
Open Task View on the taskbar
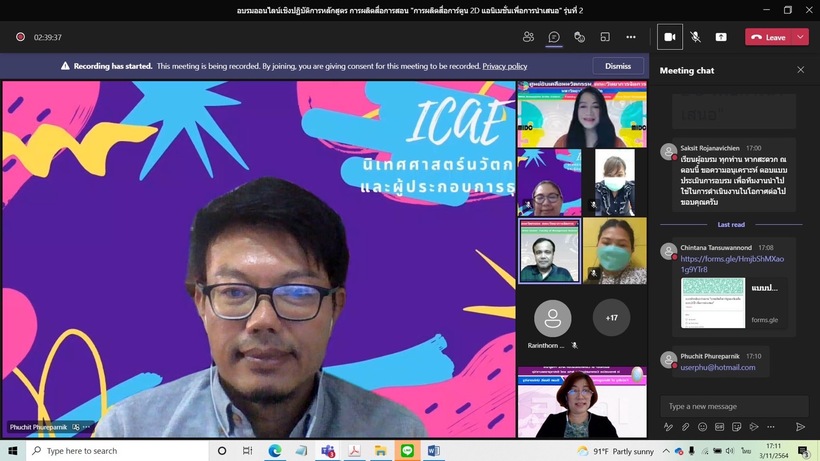pyautogui.click(x=247, y=451)
